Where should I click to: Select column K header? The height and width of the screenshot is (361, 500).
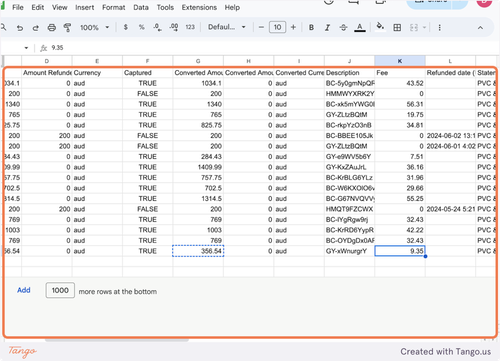coord(400,61)
